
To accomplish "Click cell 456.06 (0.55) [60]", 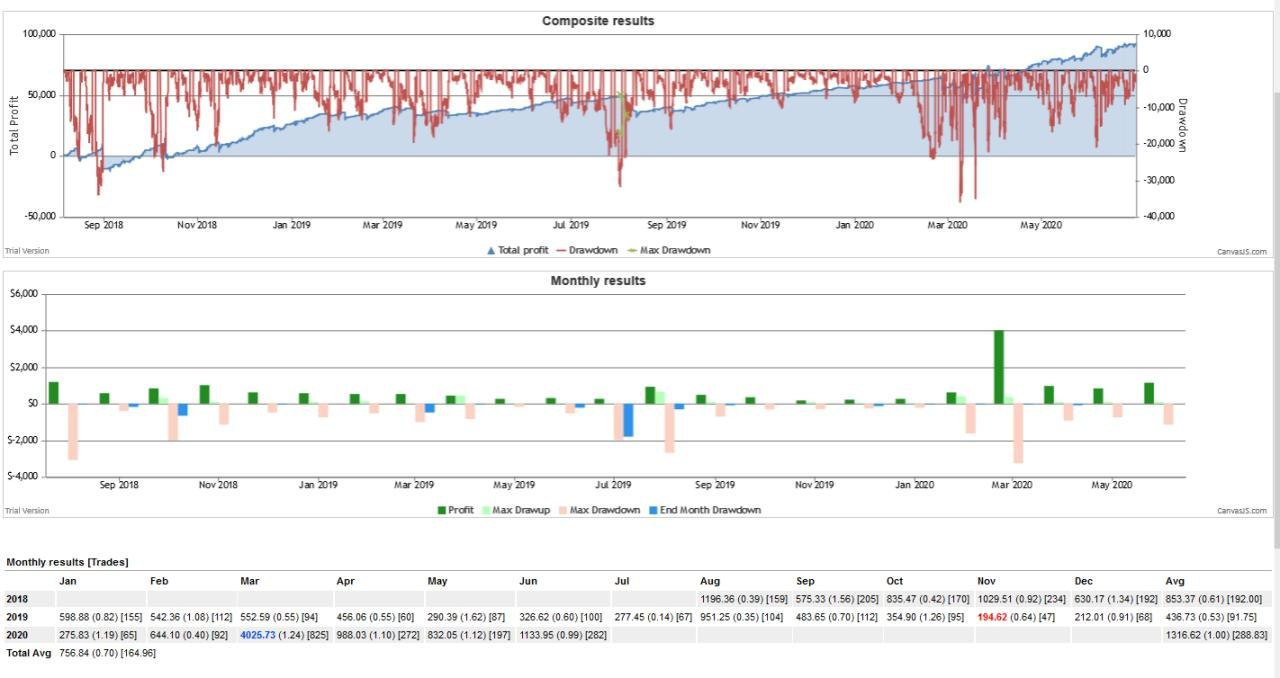I will point(375,617).
